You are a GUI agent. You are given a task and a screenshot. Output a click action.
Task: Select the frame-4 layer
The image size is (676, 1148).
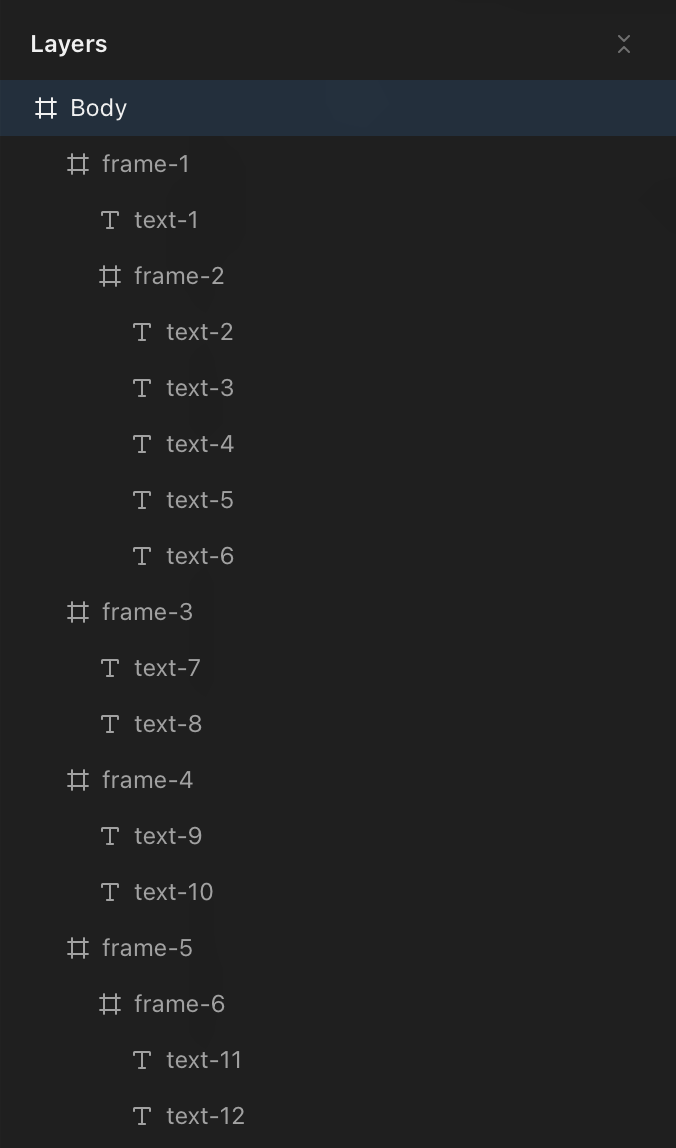pyautogui.click(x=146, y=780)
